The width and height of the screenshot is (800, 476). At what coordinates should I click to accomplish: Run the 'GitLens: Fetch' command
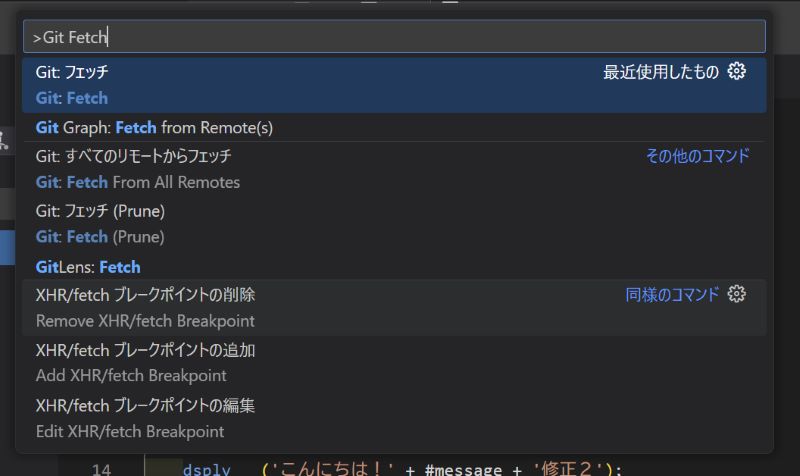[x=394, y=267]
